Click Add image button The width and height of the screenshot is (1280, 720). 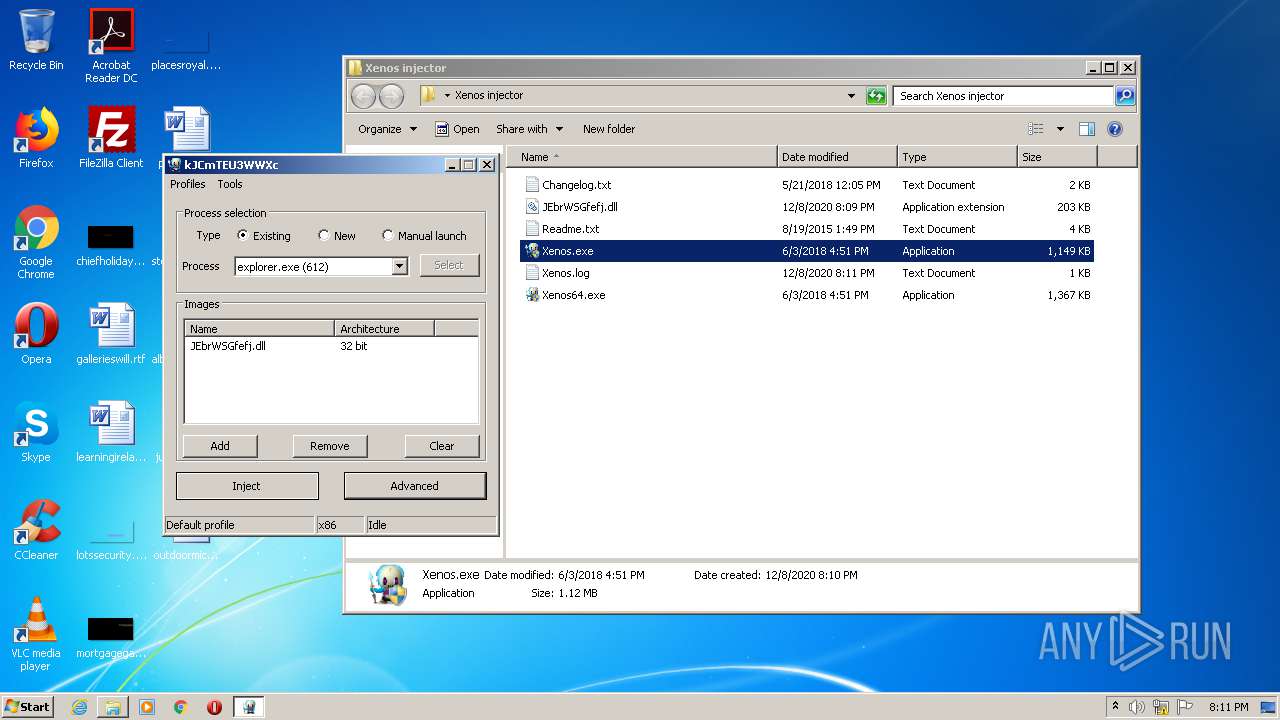[220, 446]
